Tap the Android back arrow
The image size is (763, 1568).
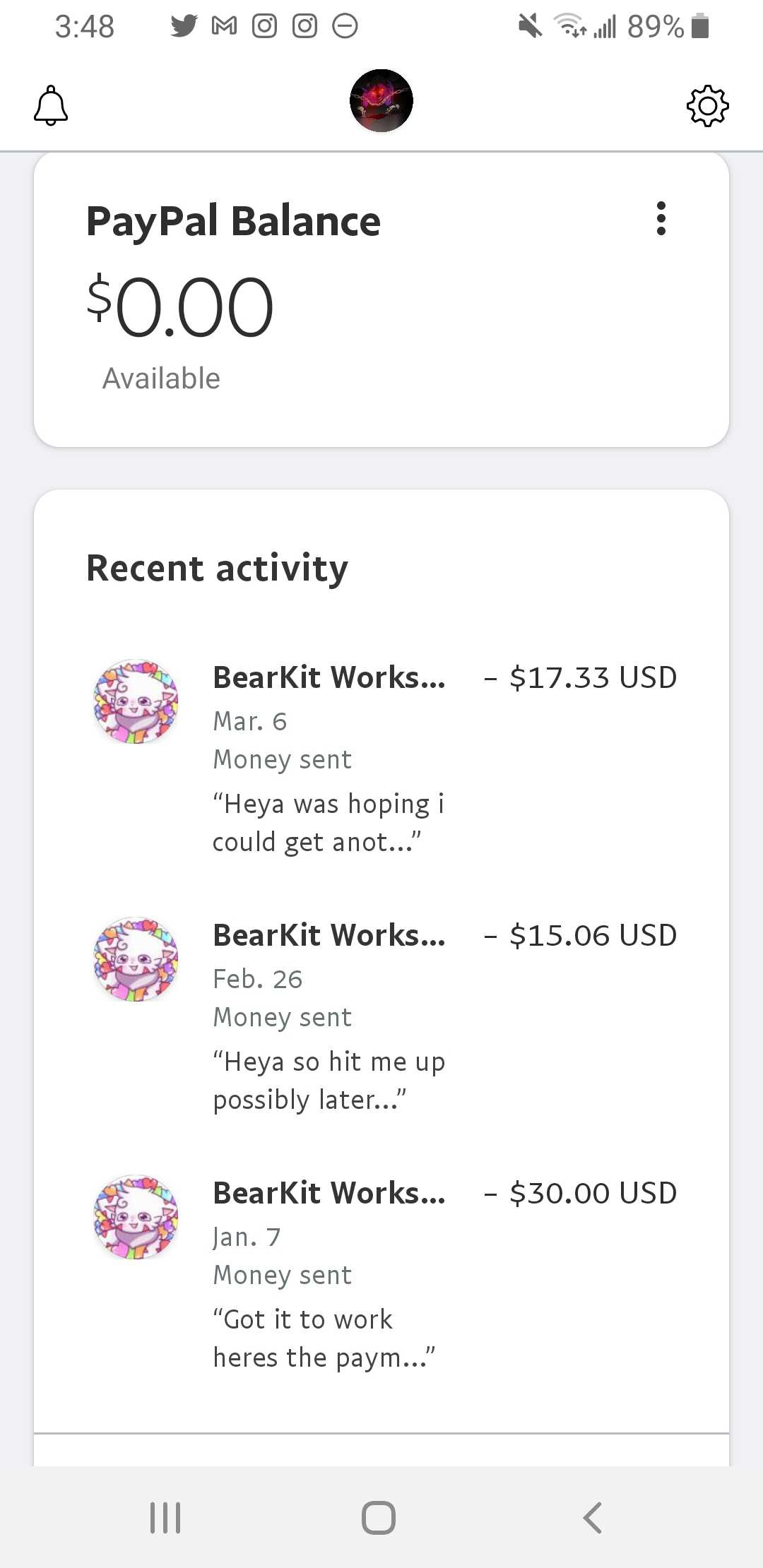coord(593,1517)
